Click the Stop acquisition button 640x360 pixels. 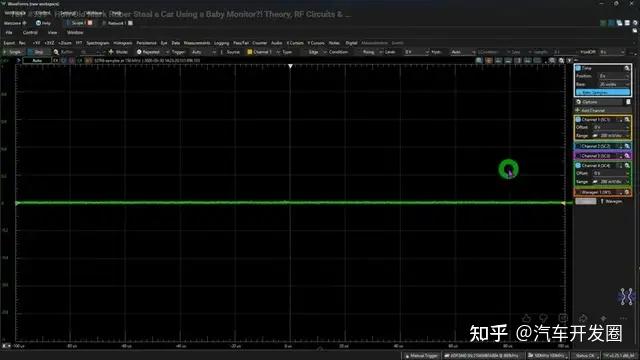[x=36, y=52]
